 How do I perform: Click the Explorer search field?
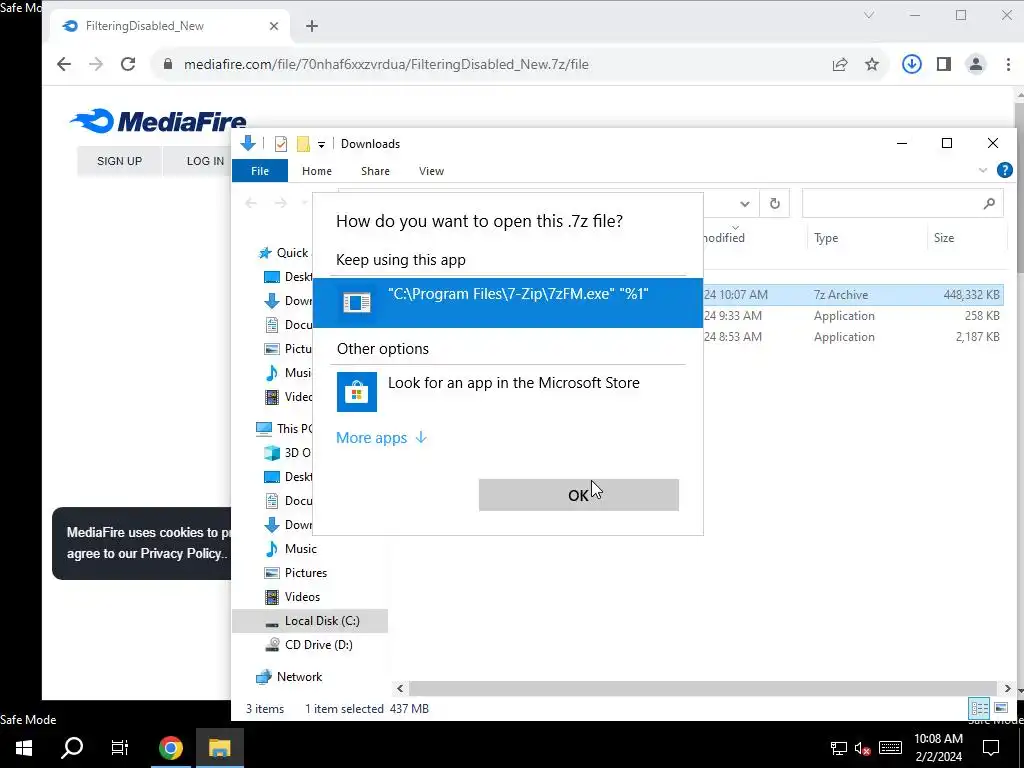[x=902, y=204]
